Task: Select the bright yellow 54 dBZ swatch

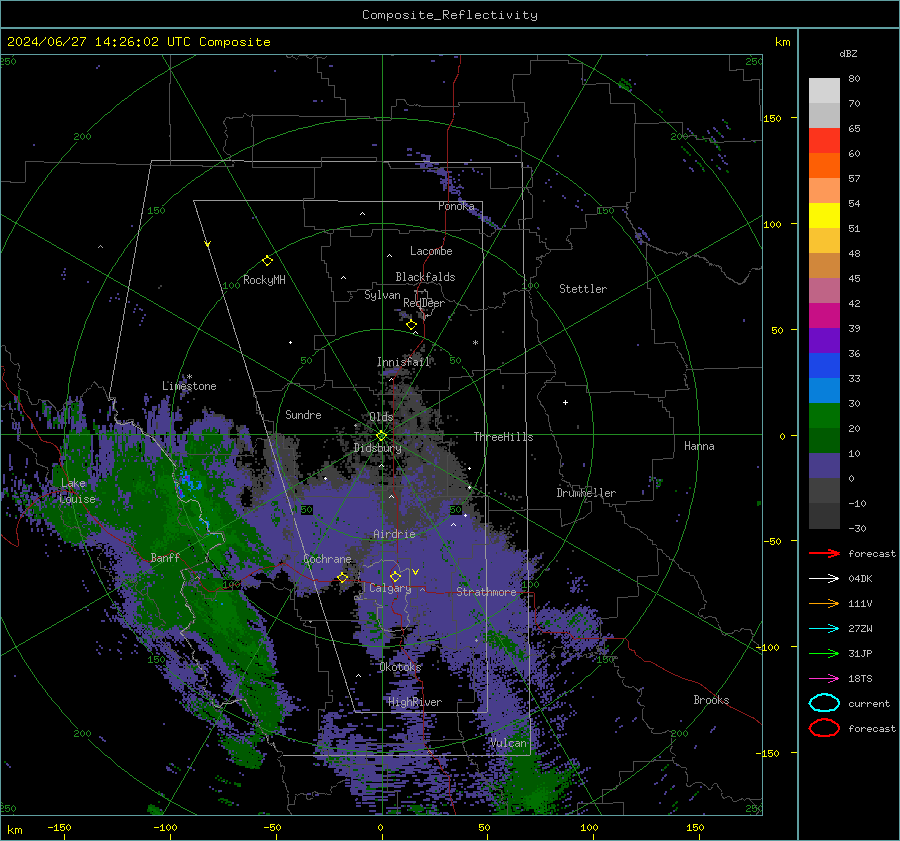Action: coord(824,215)
